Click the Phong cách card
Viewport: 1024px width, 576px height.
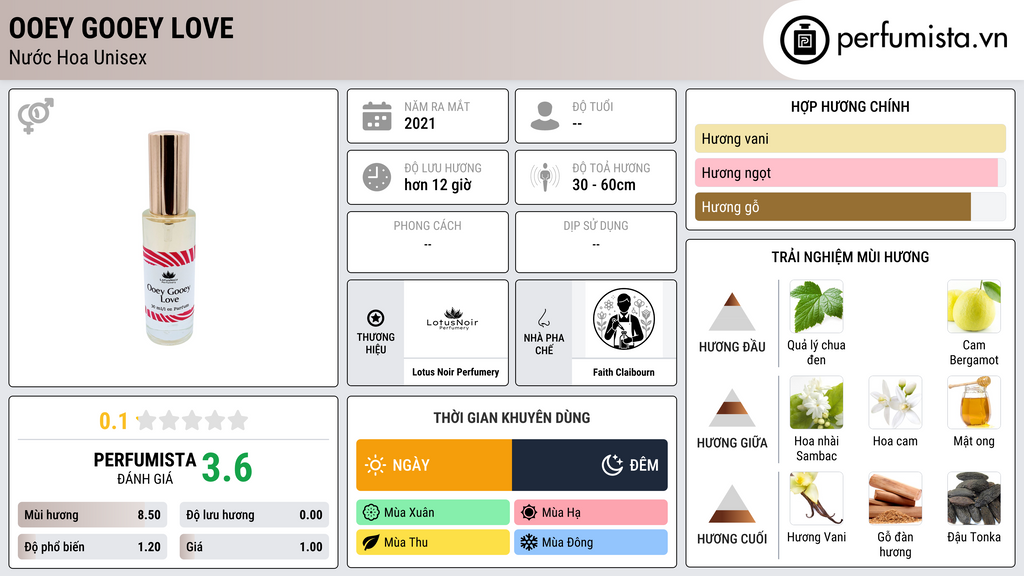(x=428, y=242)
